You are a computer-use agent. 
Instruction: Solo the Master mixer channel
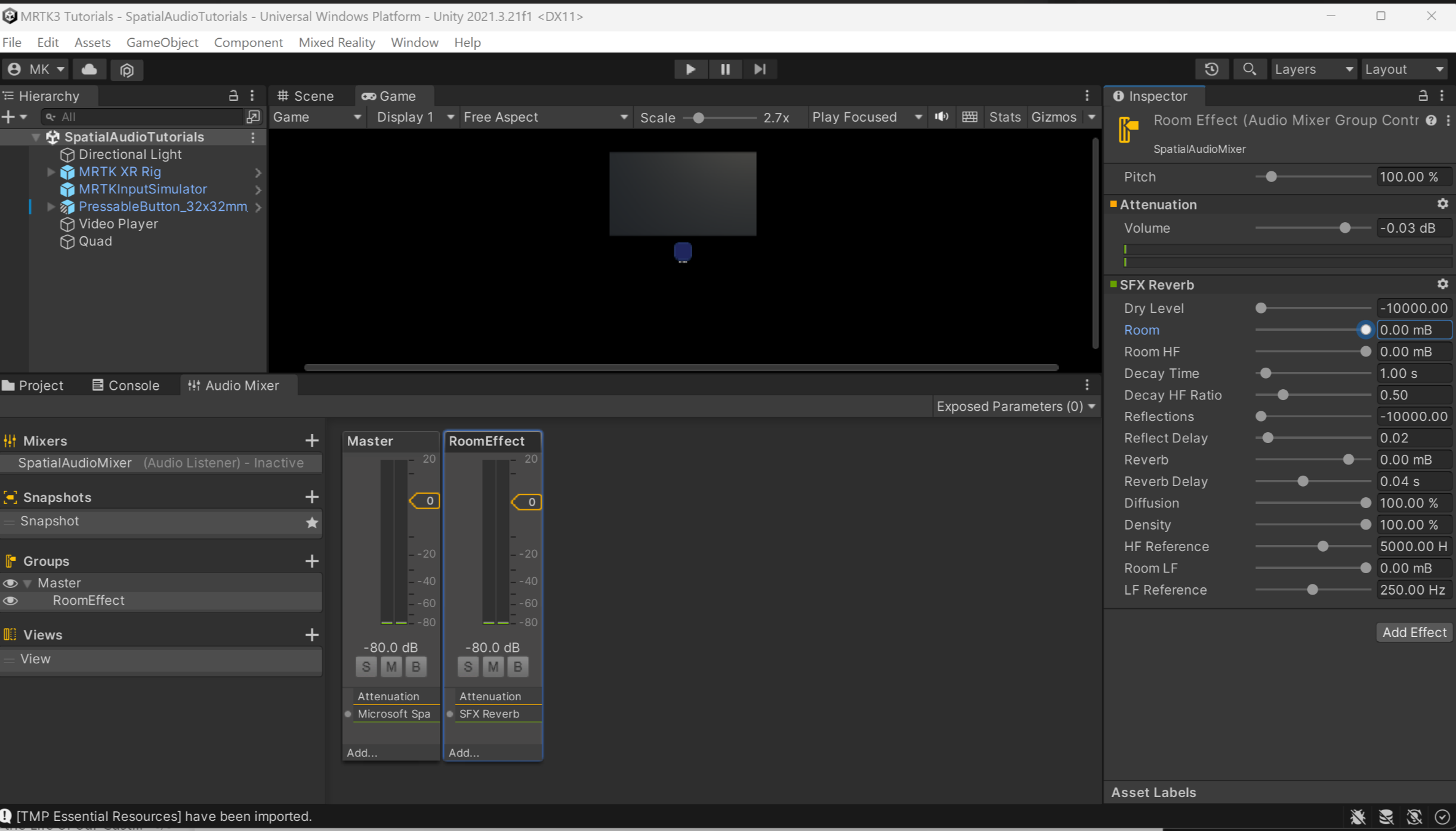coord(366,666)
